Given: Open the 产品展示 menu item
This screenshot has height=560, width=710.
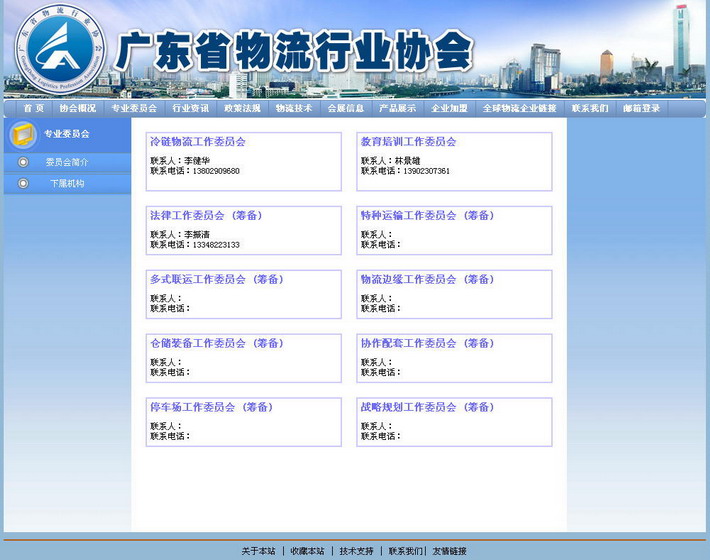Looking at the screenshot, I should coord(397,108).
